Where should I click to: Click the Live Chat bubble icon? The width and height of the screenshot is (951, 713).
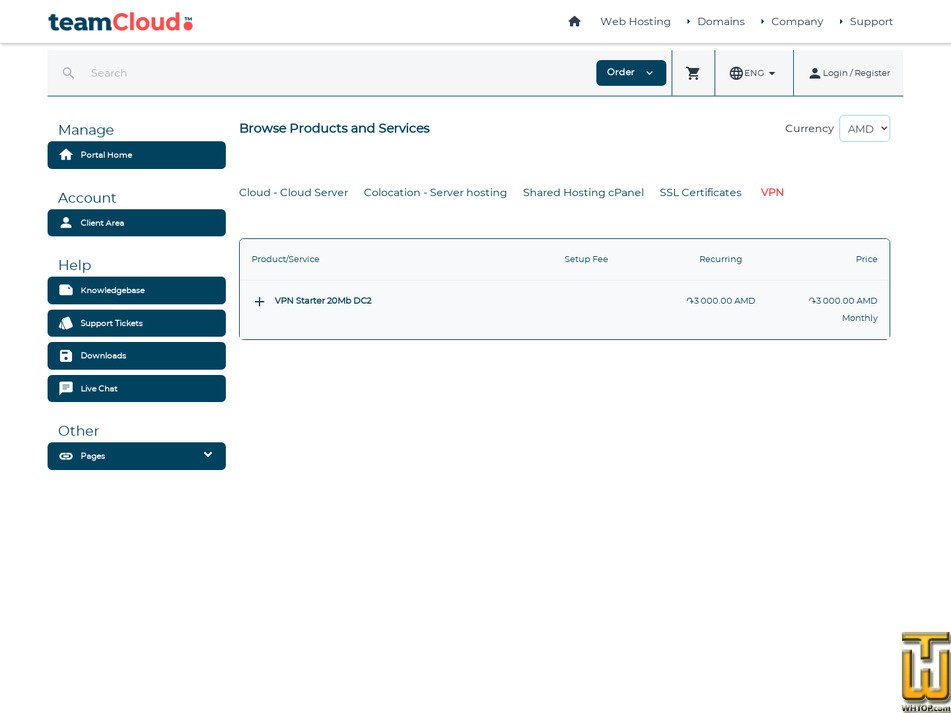coord(66,388)
